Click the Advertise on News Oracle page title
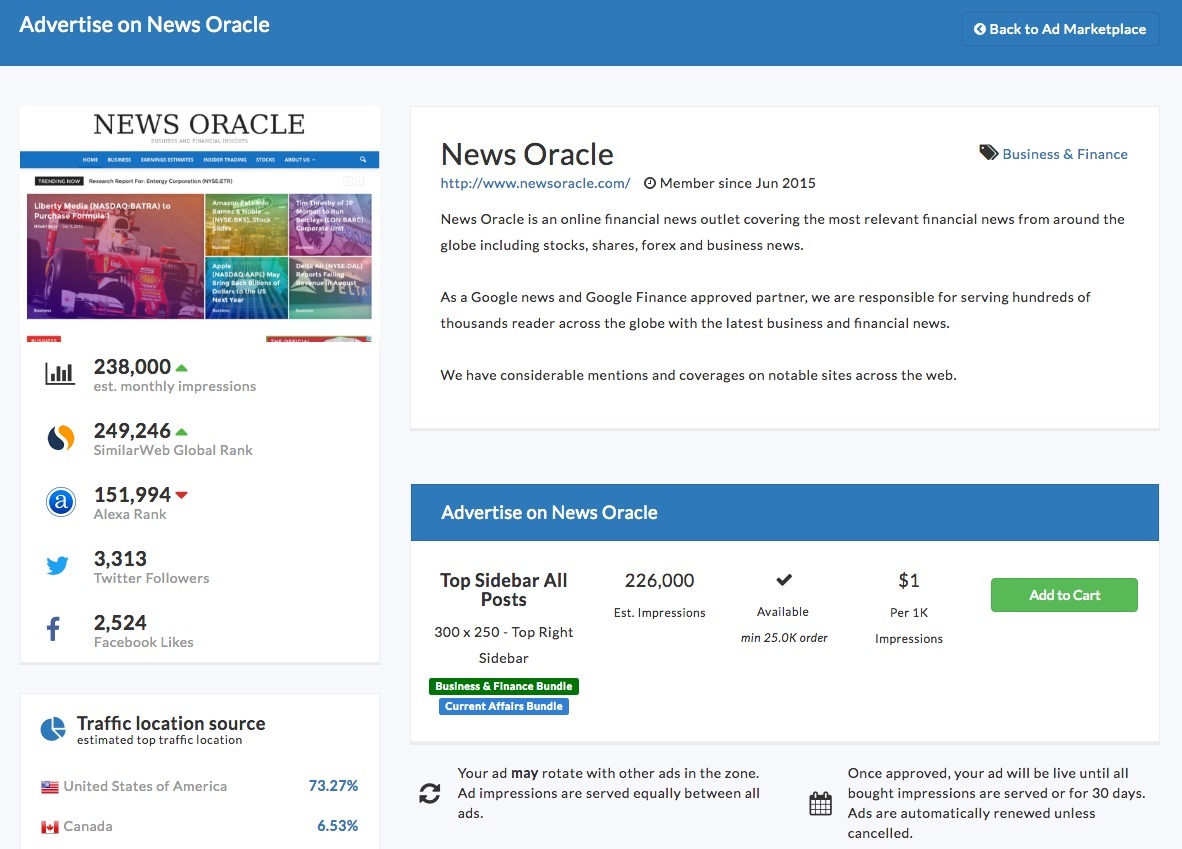This screenshot has width=1182, height=849. pos(144,25)
